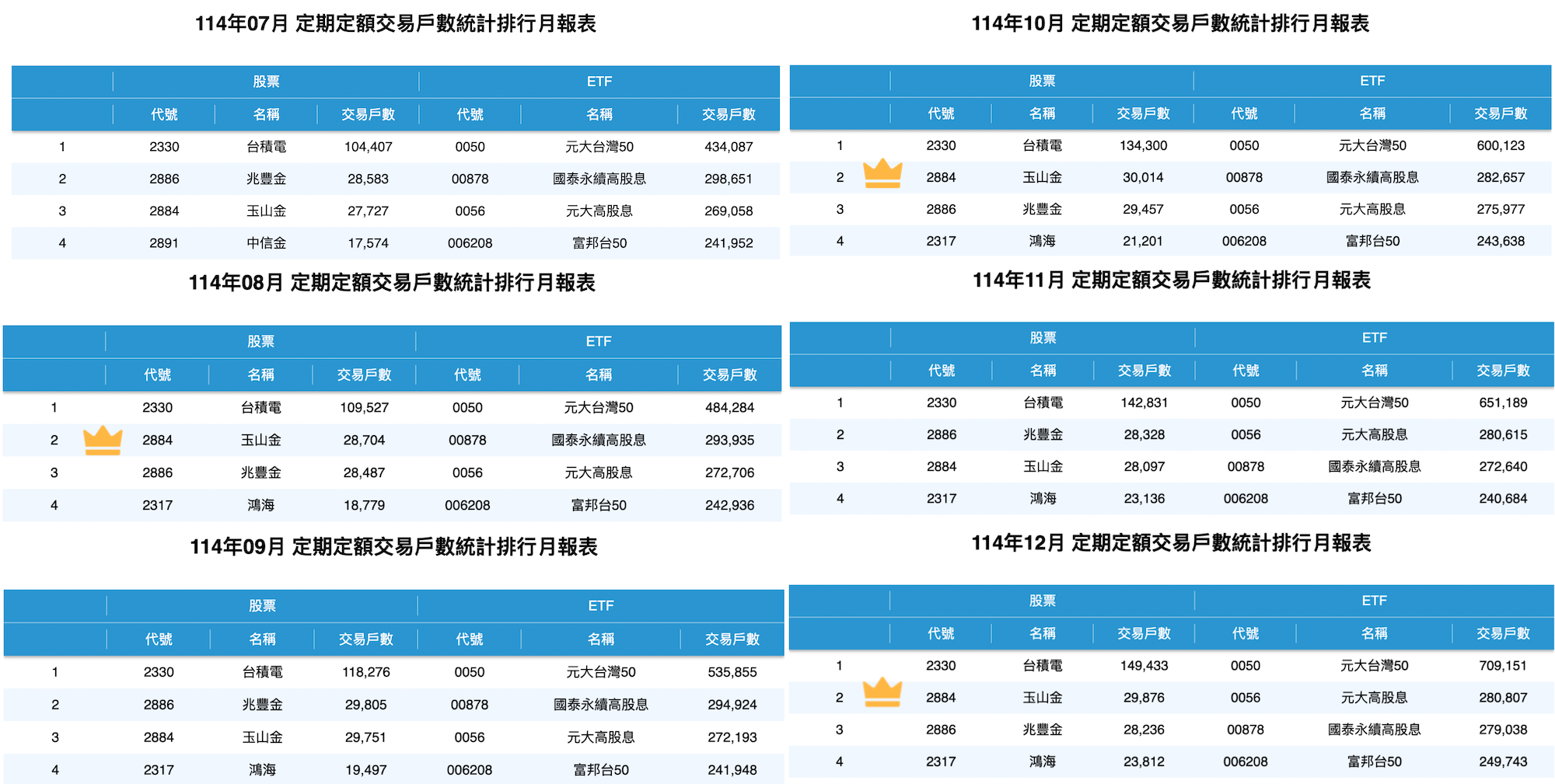Click the 269,058 ETF accounts value
The image size is (1555, 784).
coord(729,211)
